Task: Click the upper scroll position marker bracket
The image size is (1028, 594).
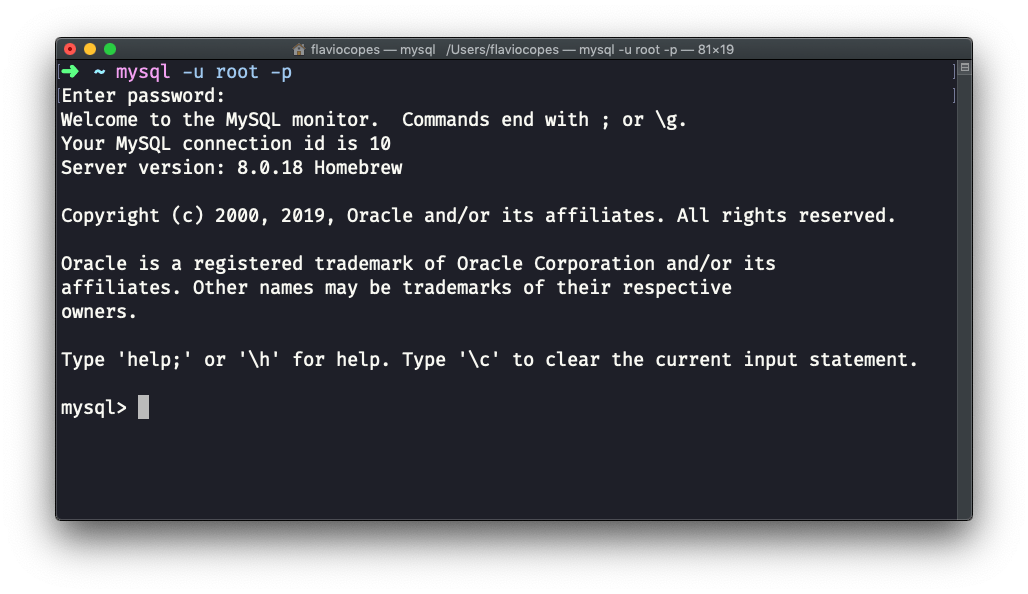Action: pos(952,72)
